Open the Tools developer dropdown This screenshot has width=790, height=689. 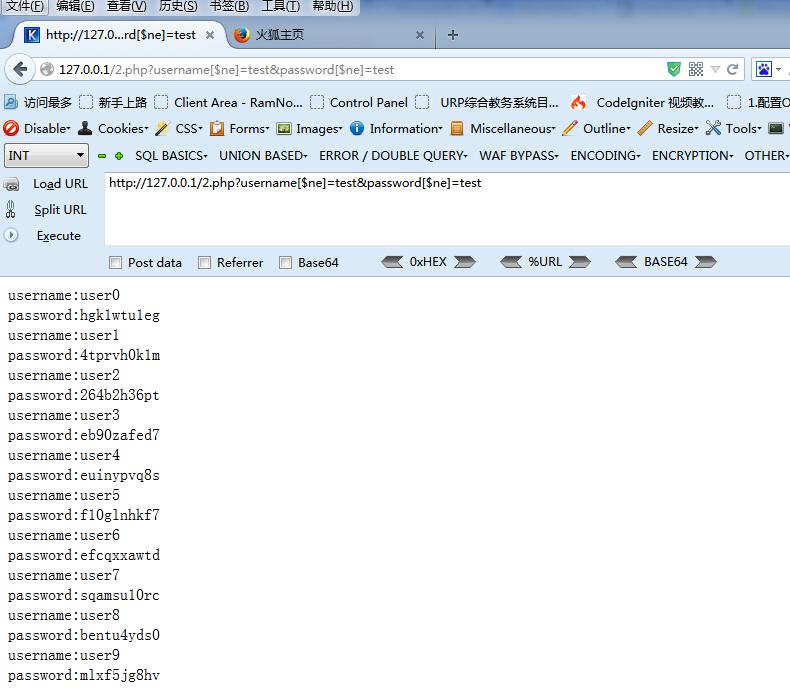(734, 129)
